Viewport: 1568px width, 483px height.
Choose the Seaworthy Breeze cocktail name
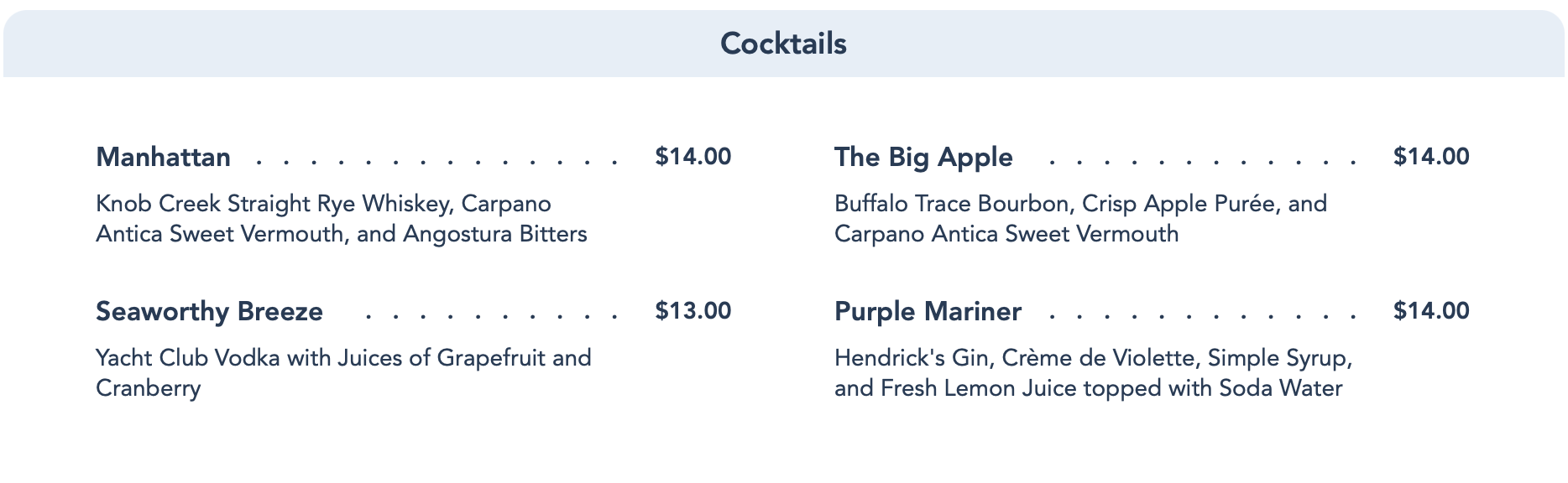(209, 311)
